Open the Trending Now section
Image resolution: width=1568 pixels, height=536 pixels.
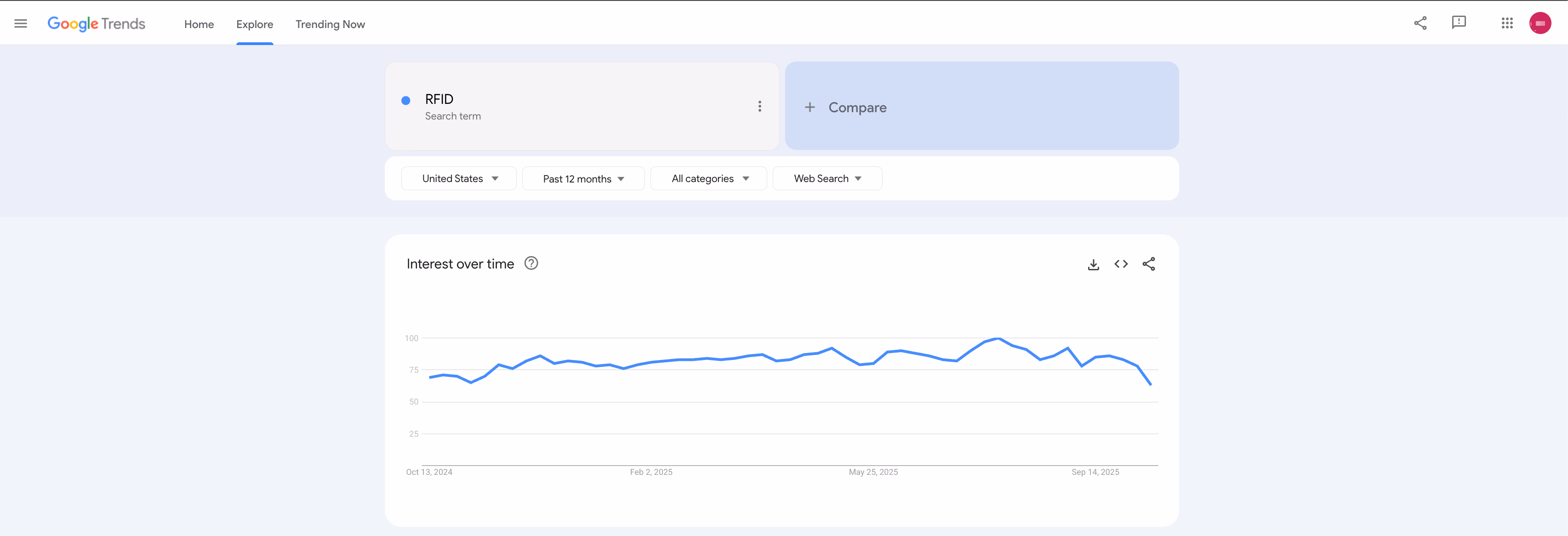329,24
